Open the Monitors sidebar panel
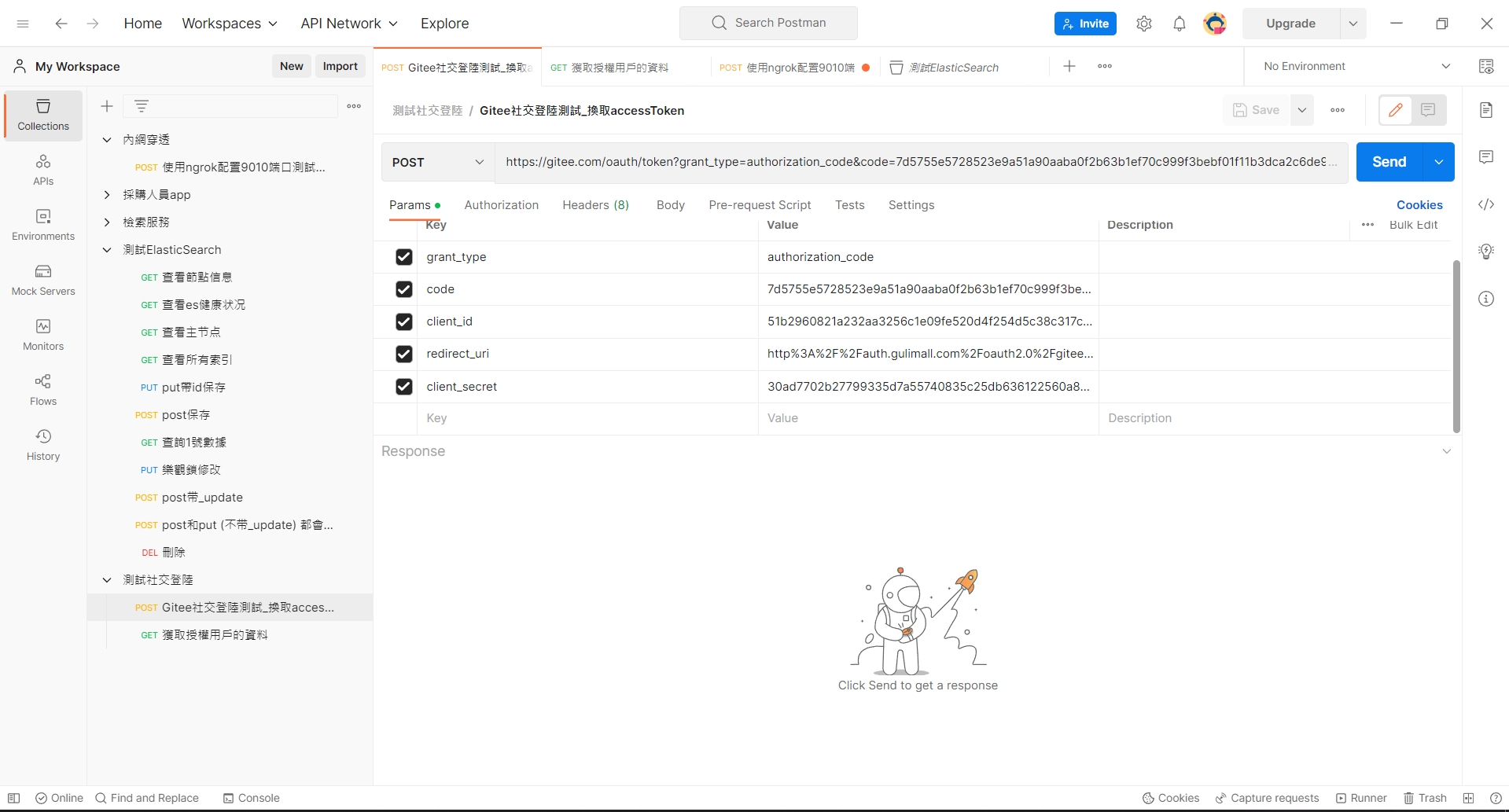Image resolution: width=1509 pixels, height=812 pixels. click(x=43, y=335)
